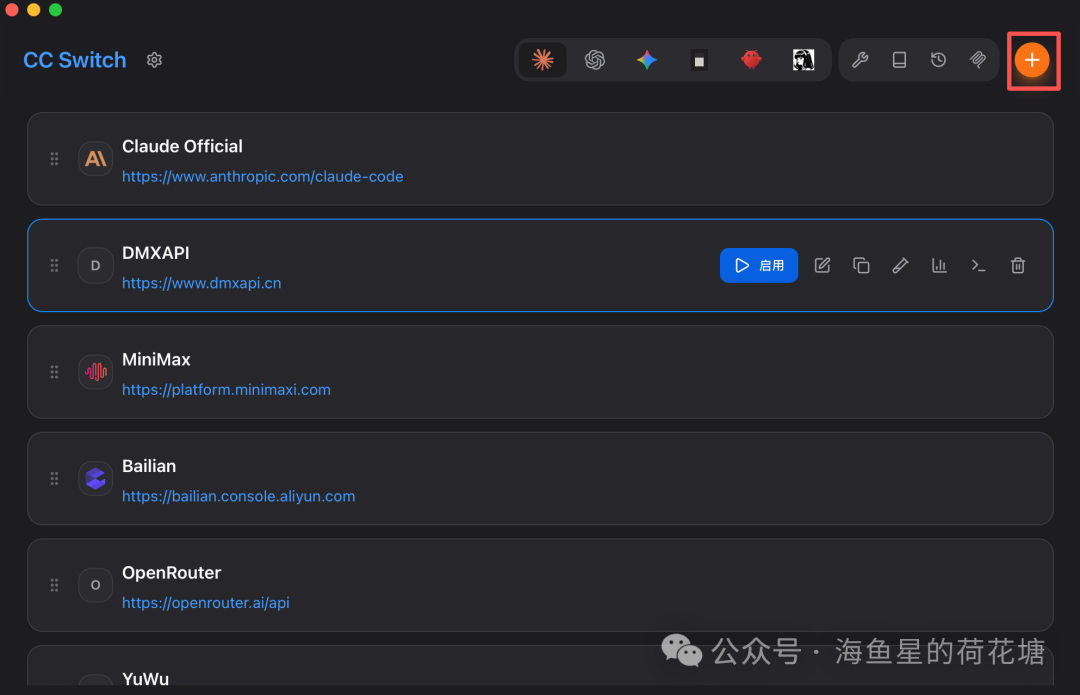The width and height of the screenshot is (1080, 695).
Task: Open the www.dmxapi.cn link
Action: coord(201,283)
